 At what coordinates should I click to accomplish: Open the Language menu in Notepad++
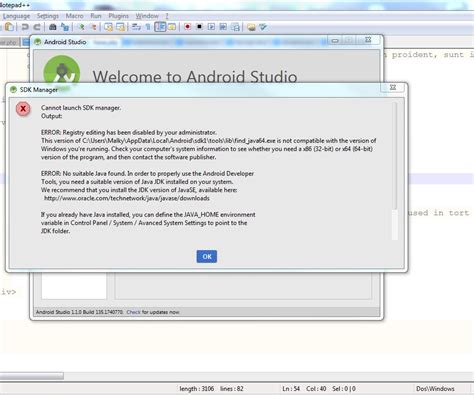16,16
